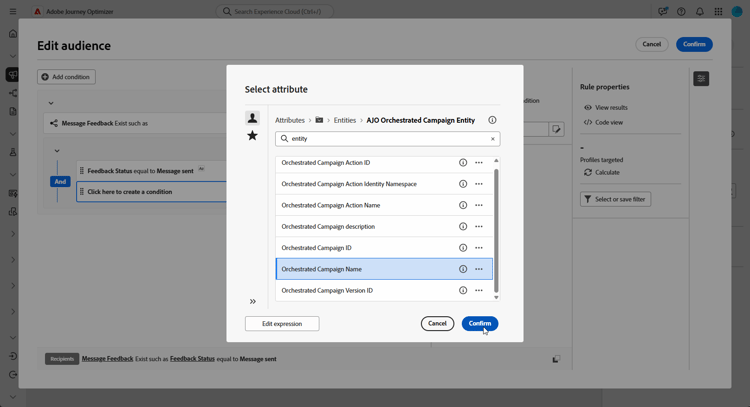The image size is (750, 407).
Task: Select the Message Feedback Exist such as row
Action: click(135, 123)
